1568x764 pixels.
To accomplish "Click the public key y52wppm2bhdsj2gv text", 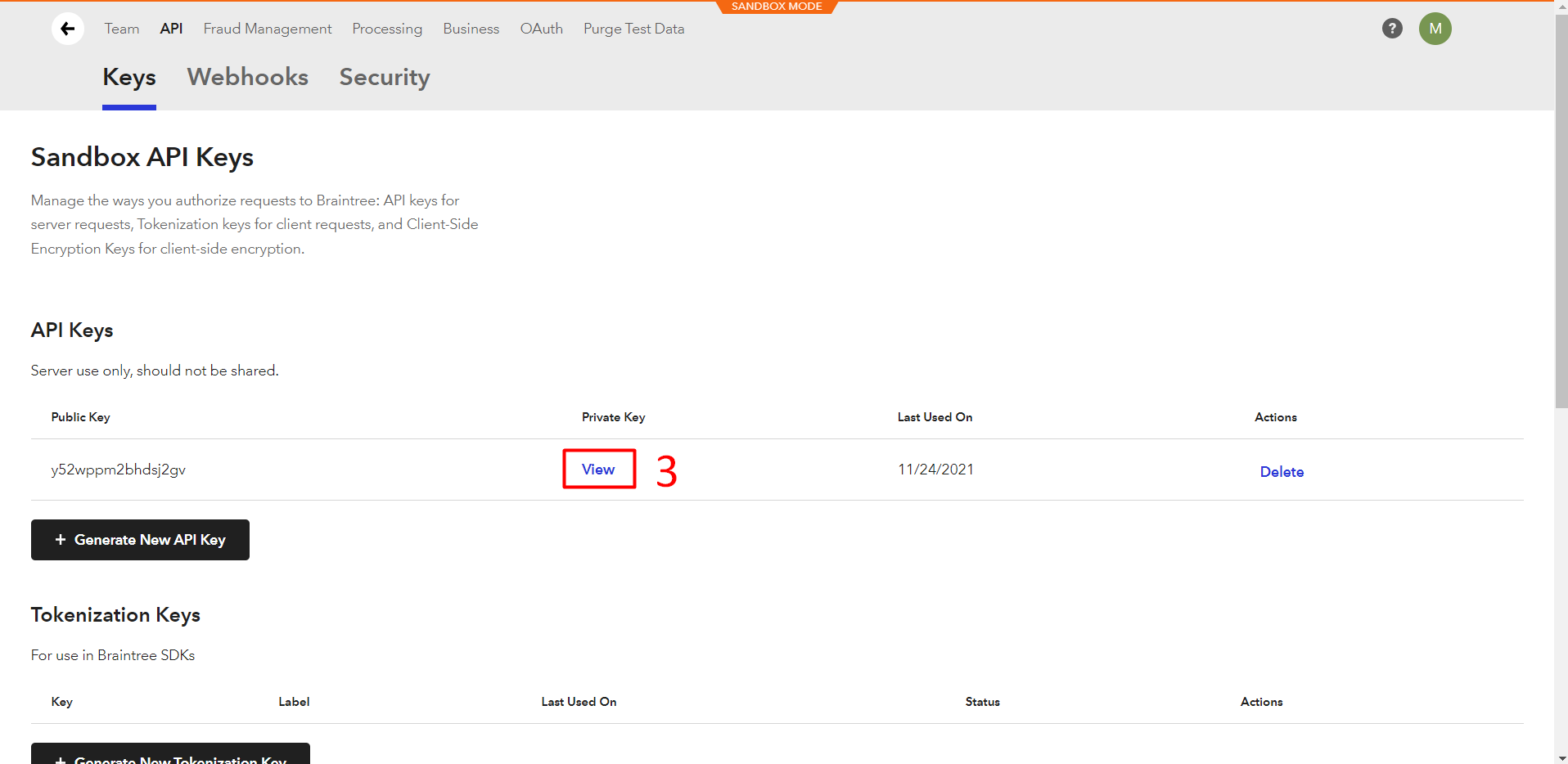I will coord(119,470).
